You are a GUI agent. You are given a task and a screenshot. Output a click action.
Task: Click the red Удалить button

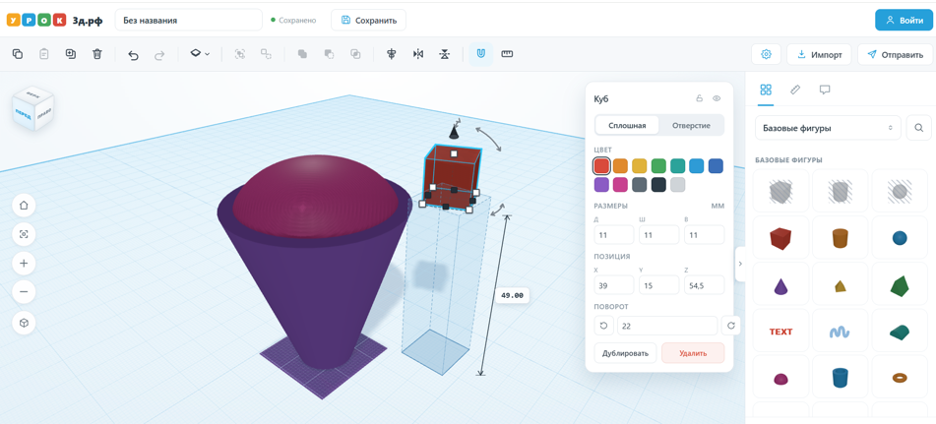[693, 353]
